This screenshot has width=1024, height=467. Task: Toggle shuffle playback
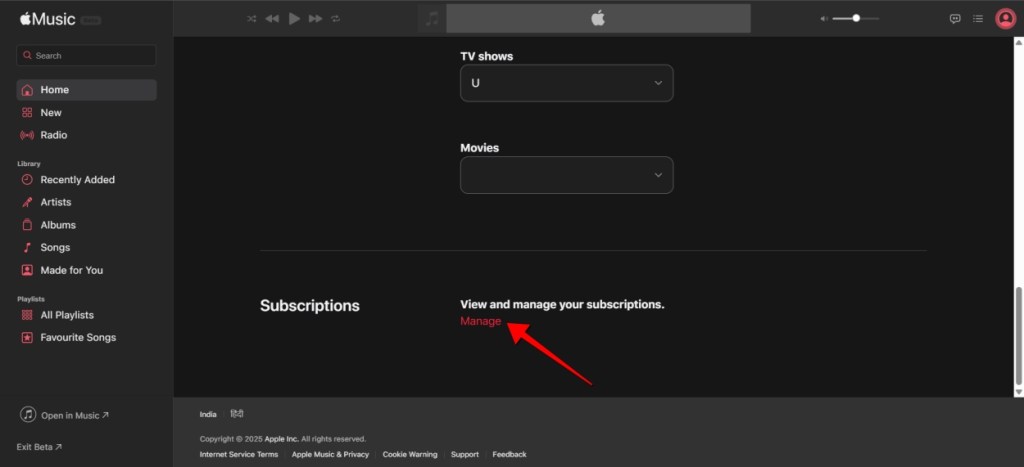tap(251, 19)
